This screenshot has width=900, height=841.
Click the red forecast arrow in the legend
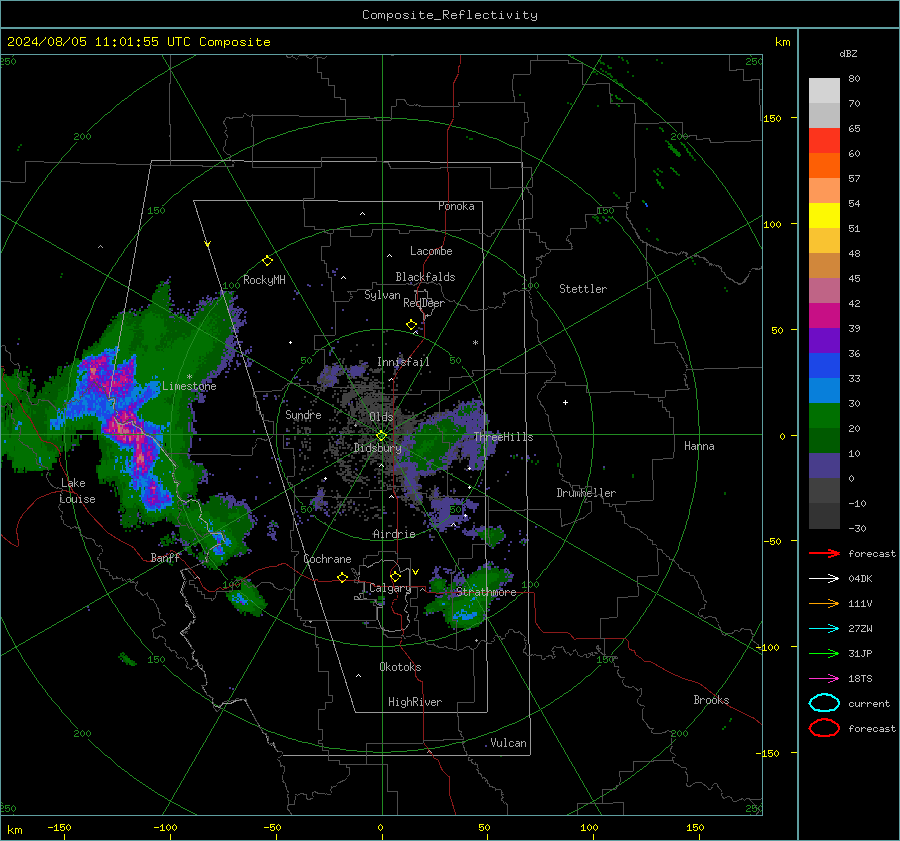pos(824,553)
